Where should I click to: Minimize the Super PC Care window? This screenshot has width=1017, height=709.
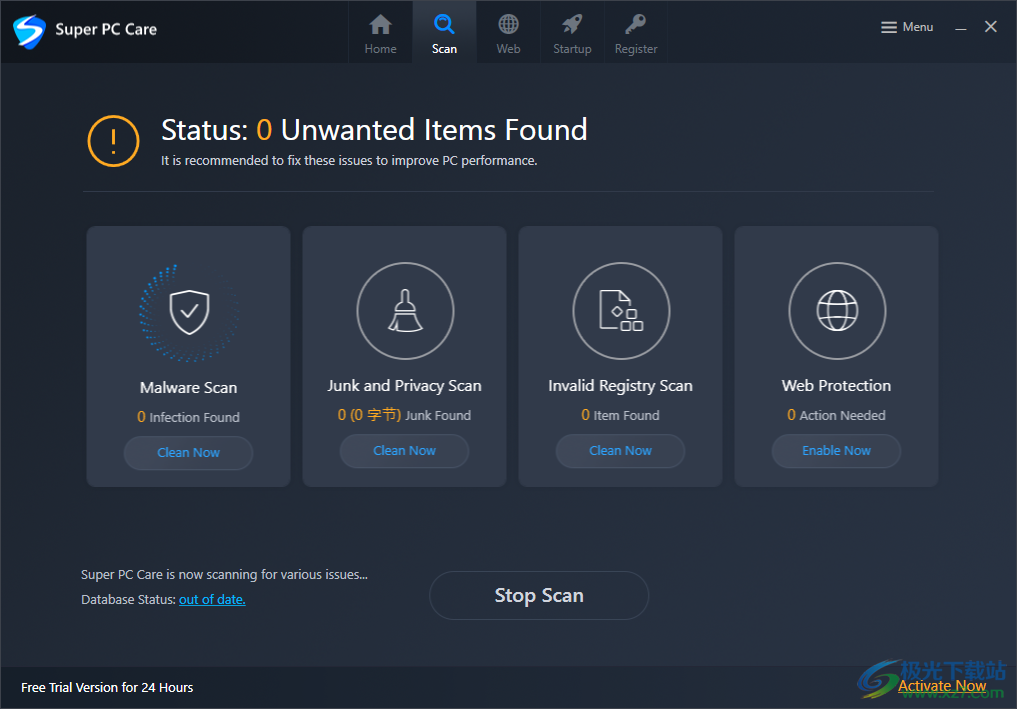pos(961,27)
